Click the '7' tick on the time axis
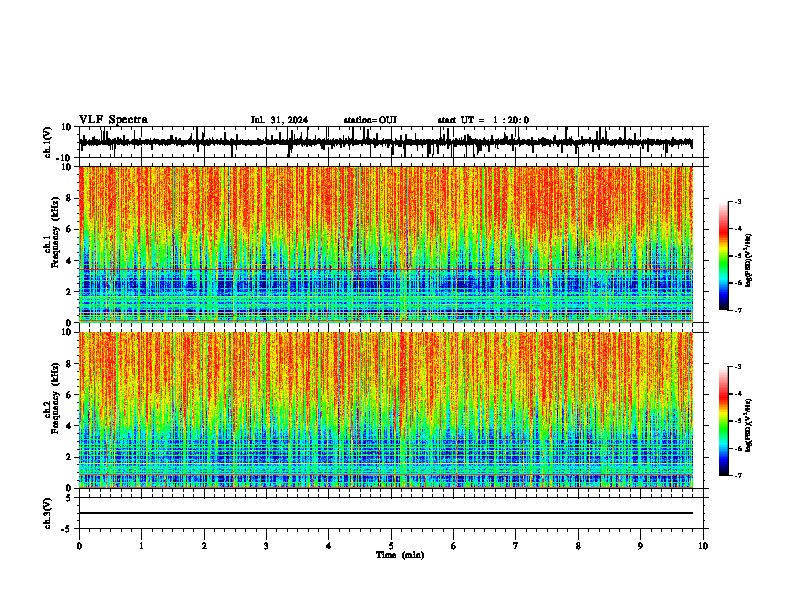The image size is (792, 612). 516,546
